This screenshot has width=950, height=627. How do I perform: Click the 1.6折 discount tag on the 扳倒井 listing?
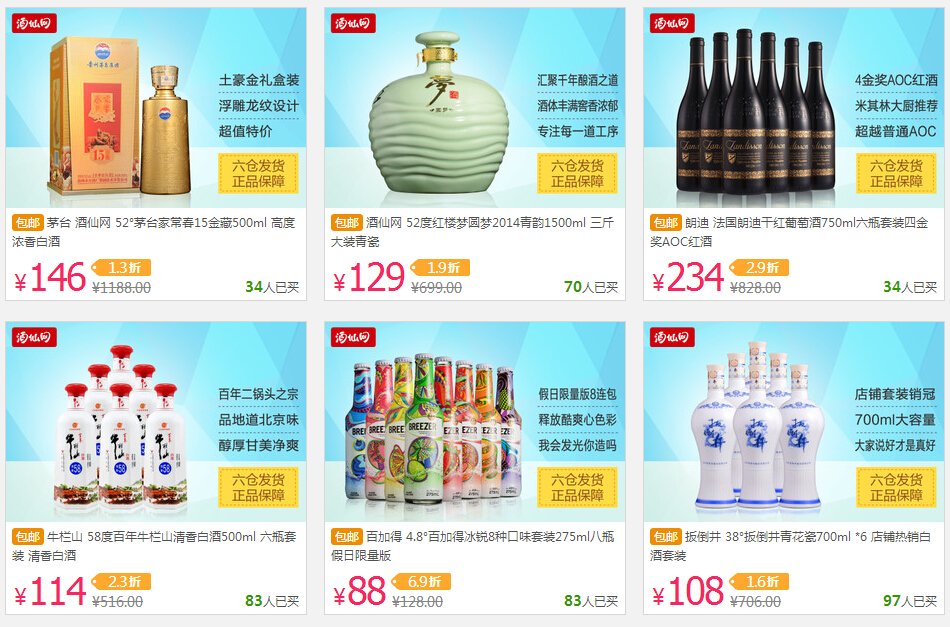(x=759, y=582)
